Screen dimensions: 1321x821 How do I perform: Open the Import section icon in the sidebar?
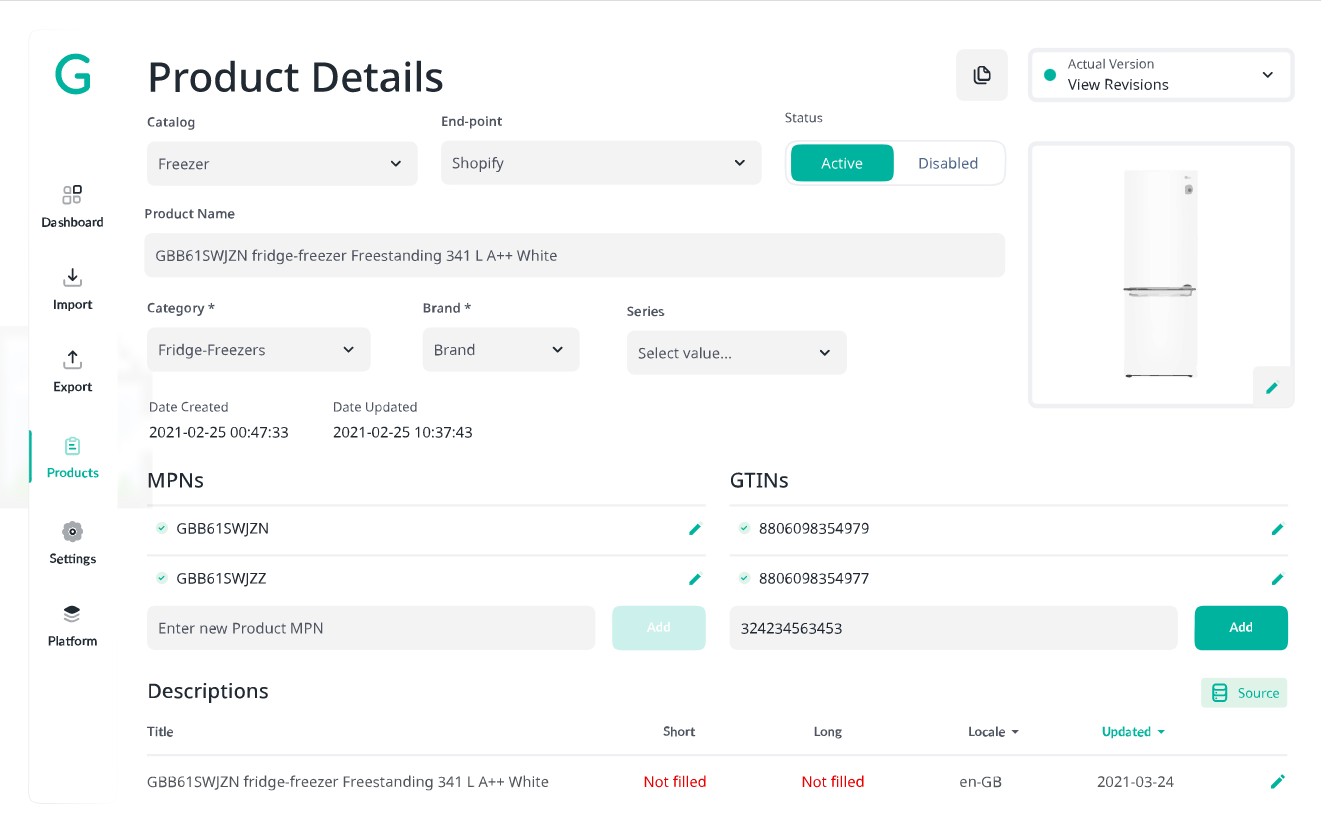[72, 277]
